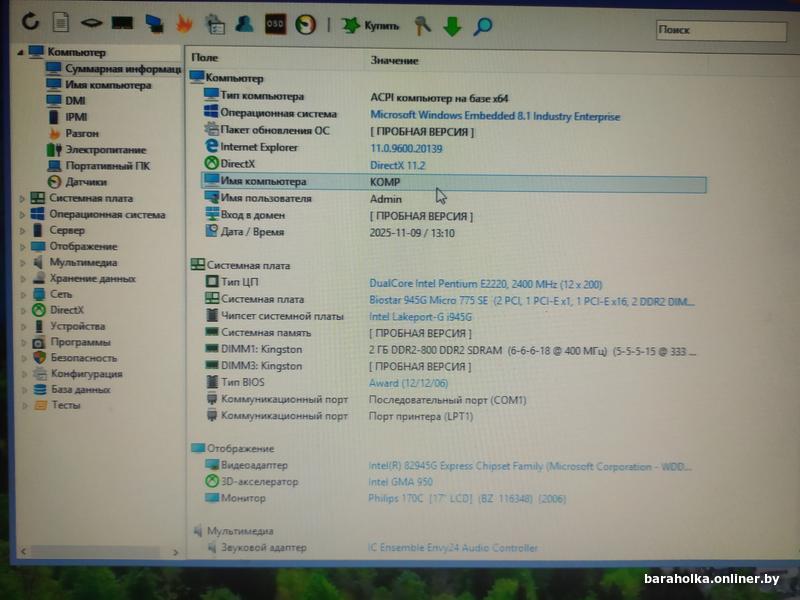Viewport: 800px width, 600px height.
Task: Select Суммарная информация in the tree
Action: [x=122, y=68]
